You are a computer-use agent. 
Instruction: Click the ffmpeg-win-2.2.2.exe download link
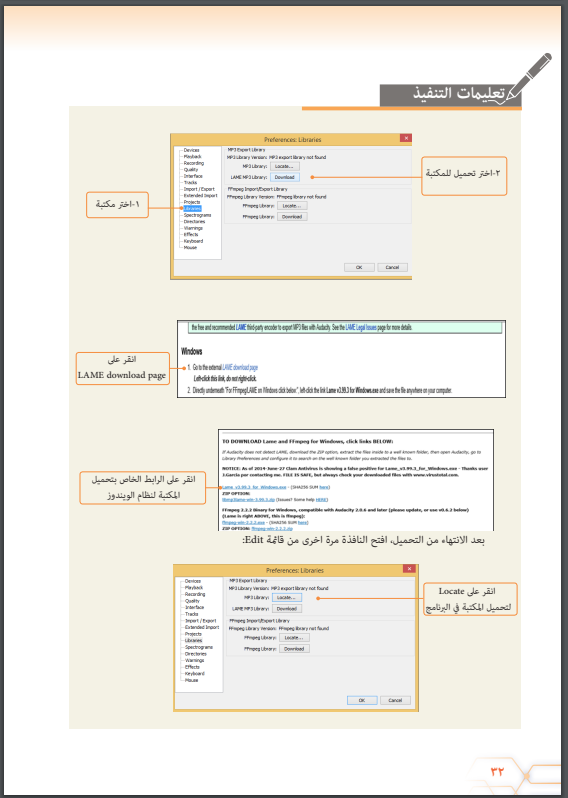click(243, 522)
